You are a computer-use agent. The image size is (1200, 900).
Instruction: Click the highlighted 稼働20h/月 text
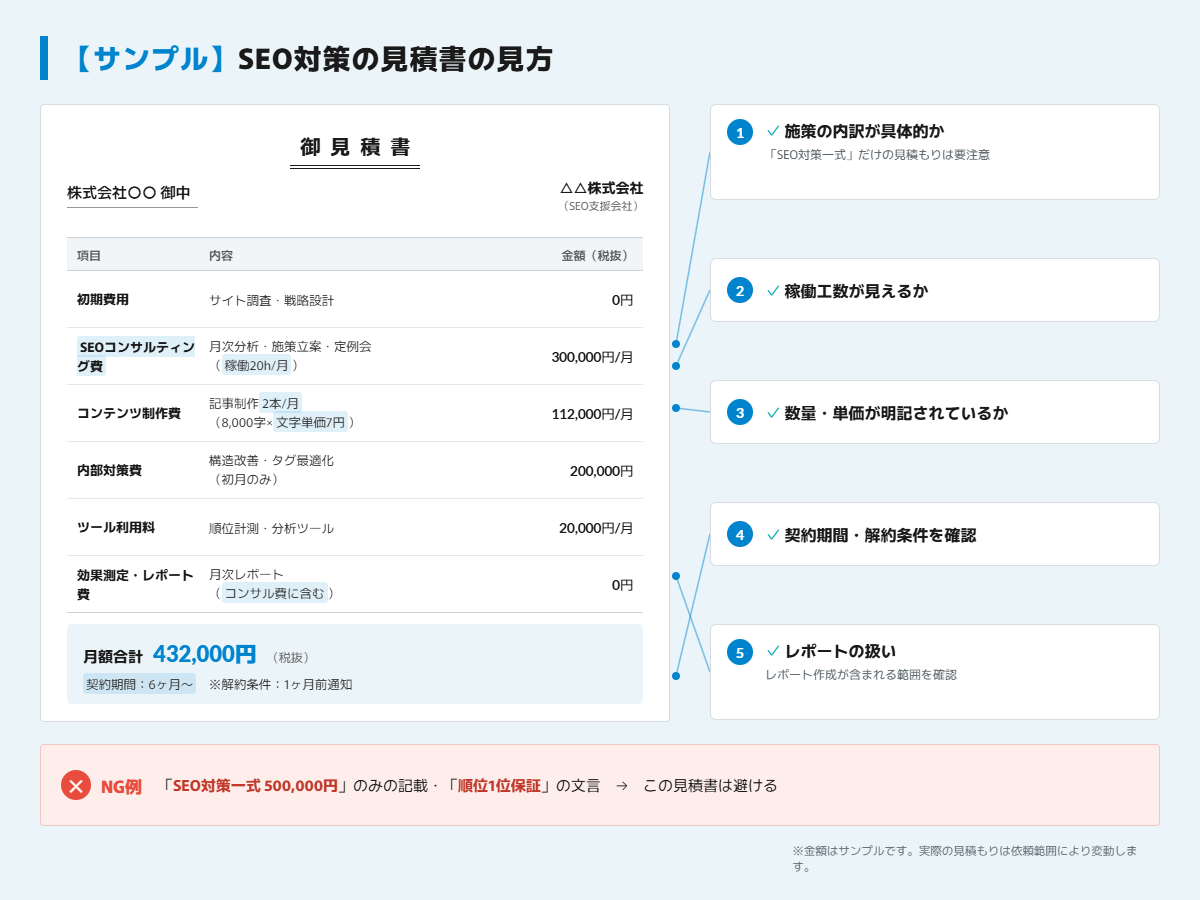tap(256, 366)
